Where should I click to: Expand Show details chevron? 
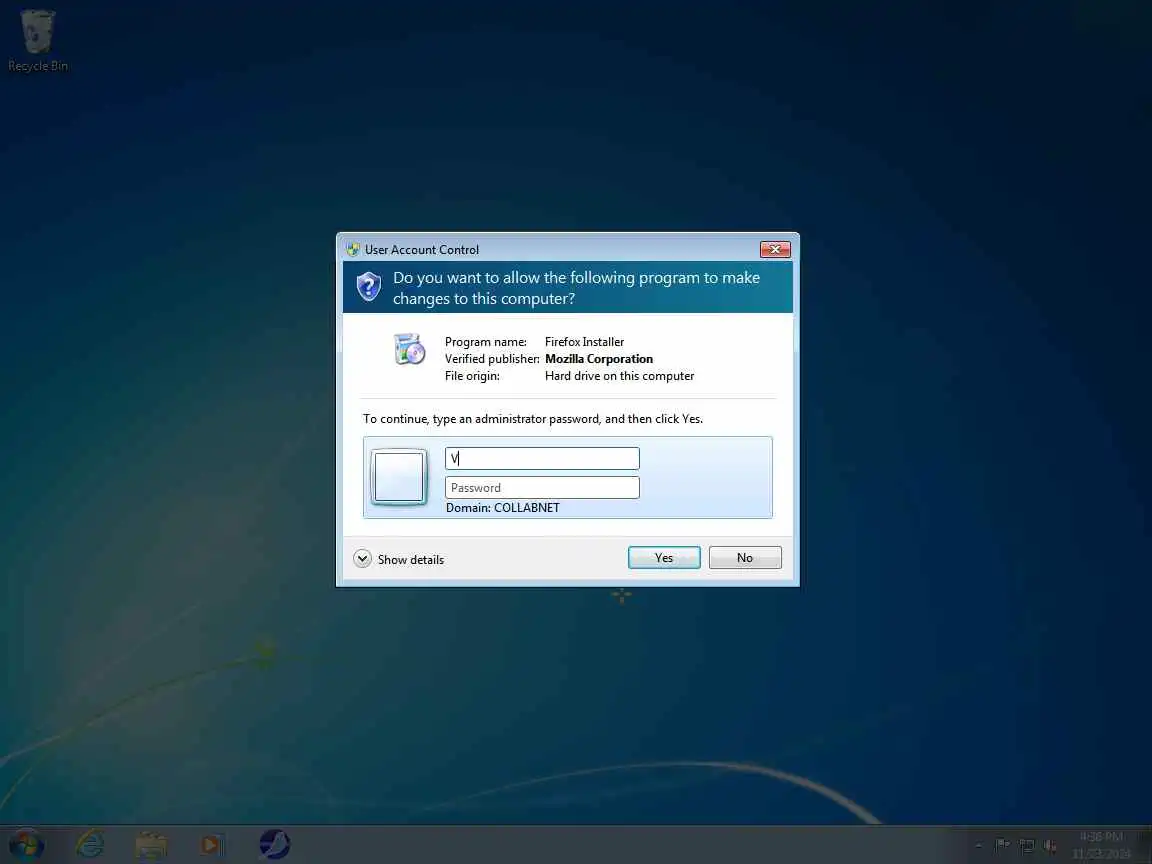coord(362,559)
